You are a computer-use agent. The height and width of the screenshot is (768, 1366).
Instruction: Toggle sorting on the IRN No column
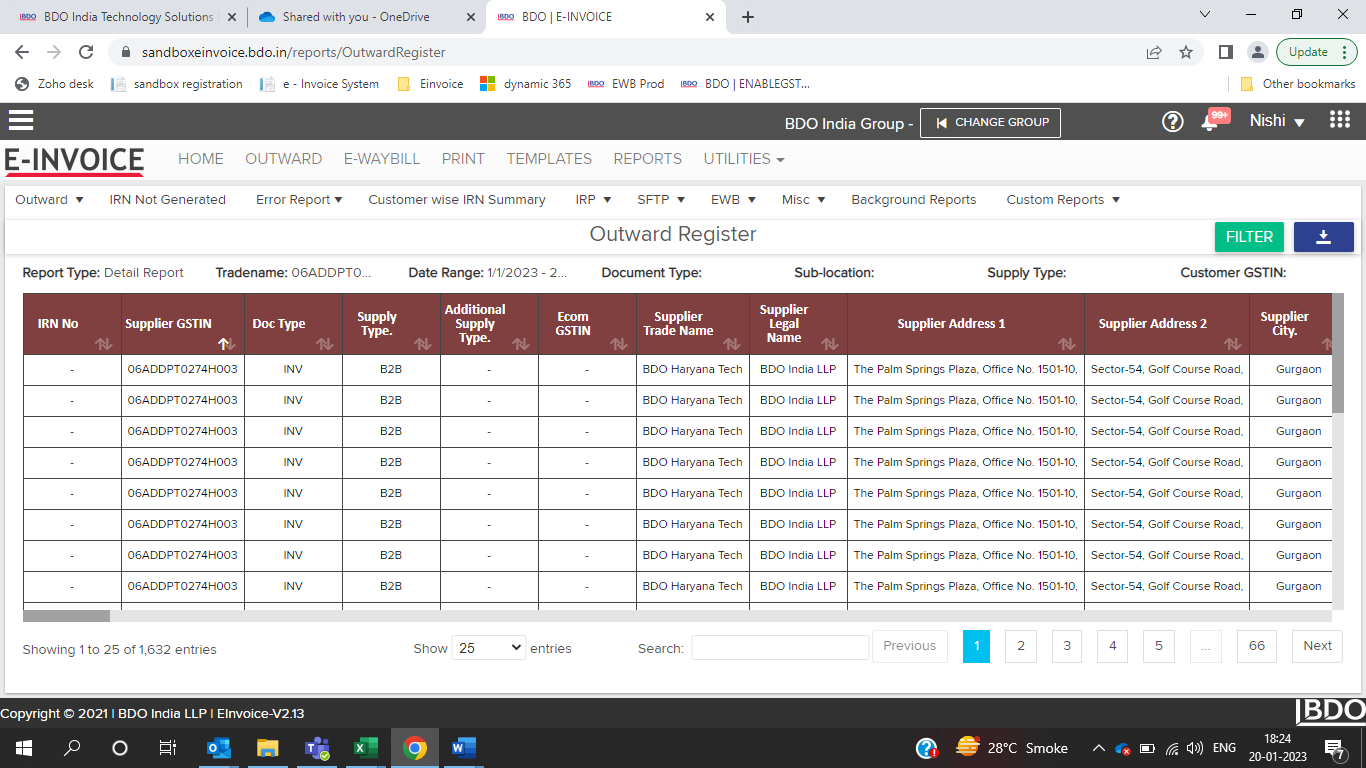coord(104,344)
